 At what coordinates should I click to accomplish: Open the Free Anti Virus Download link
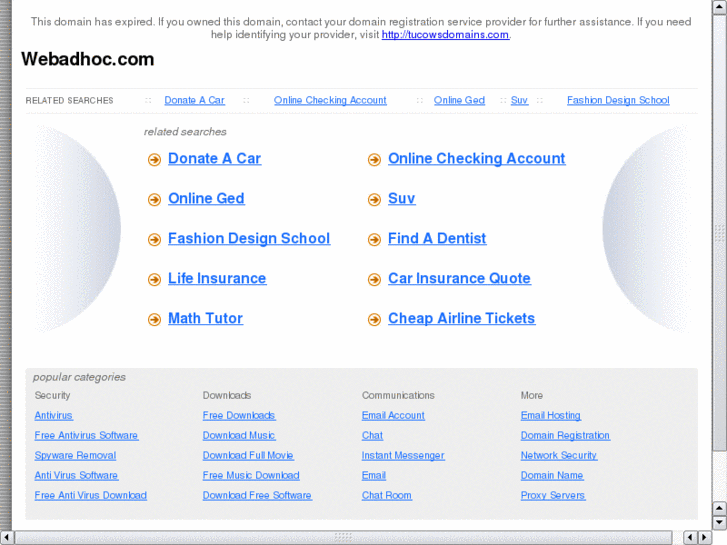(90, 495)
